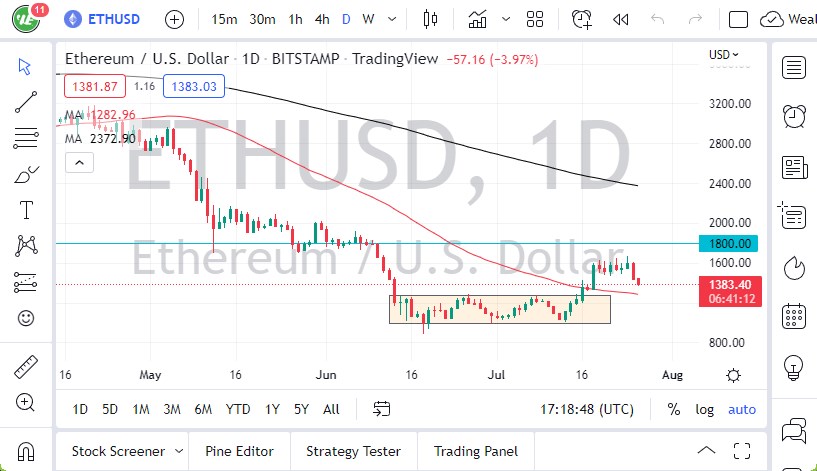Open the Pine Editor tab

(x=239, y=451)
